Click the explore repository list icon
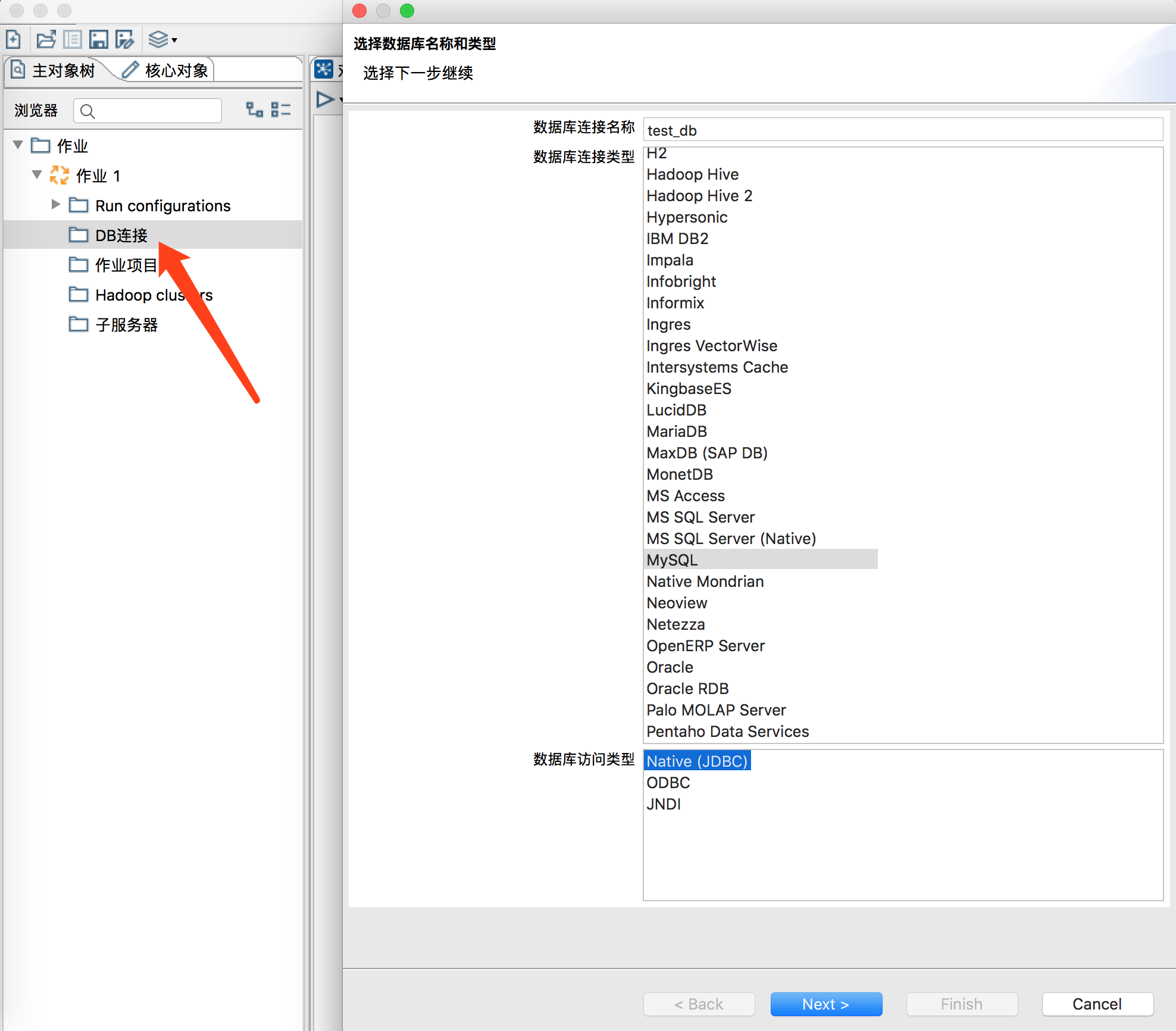The width and height of the screenshot is (1176, 1031). pos(73,40)
